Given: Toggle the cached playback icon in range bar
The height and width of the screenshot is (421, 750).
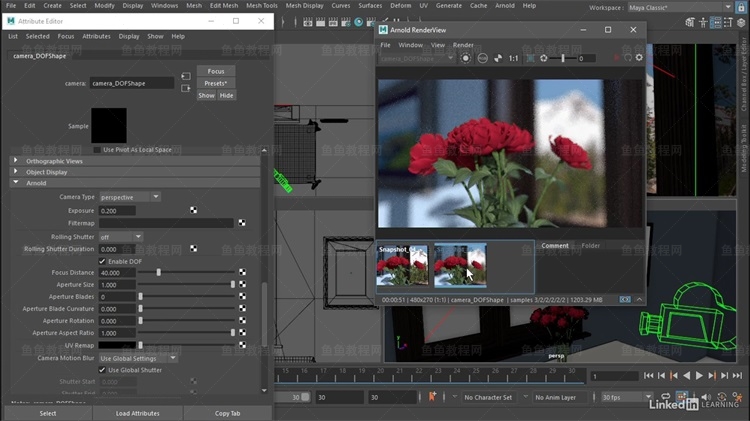Looking at the screenshot, I should [682, 397].
